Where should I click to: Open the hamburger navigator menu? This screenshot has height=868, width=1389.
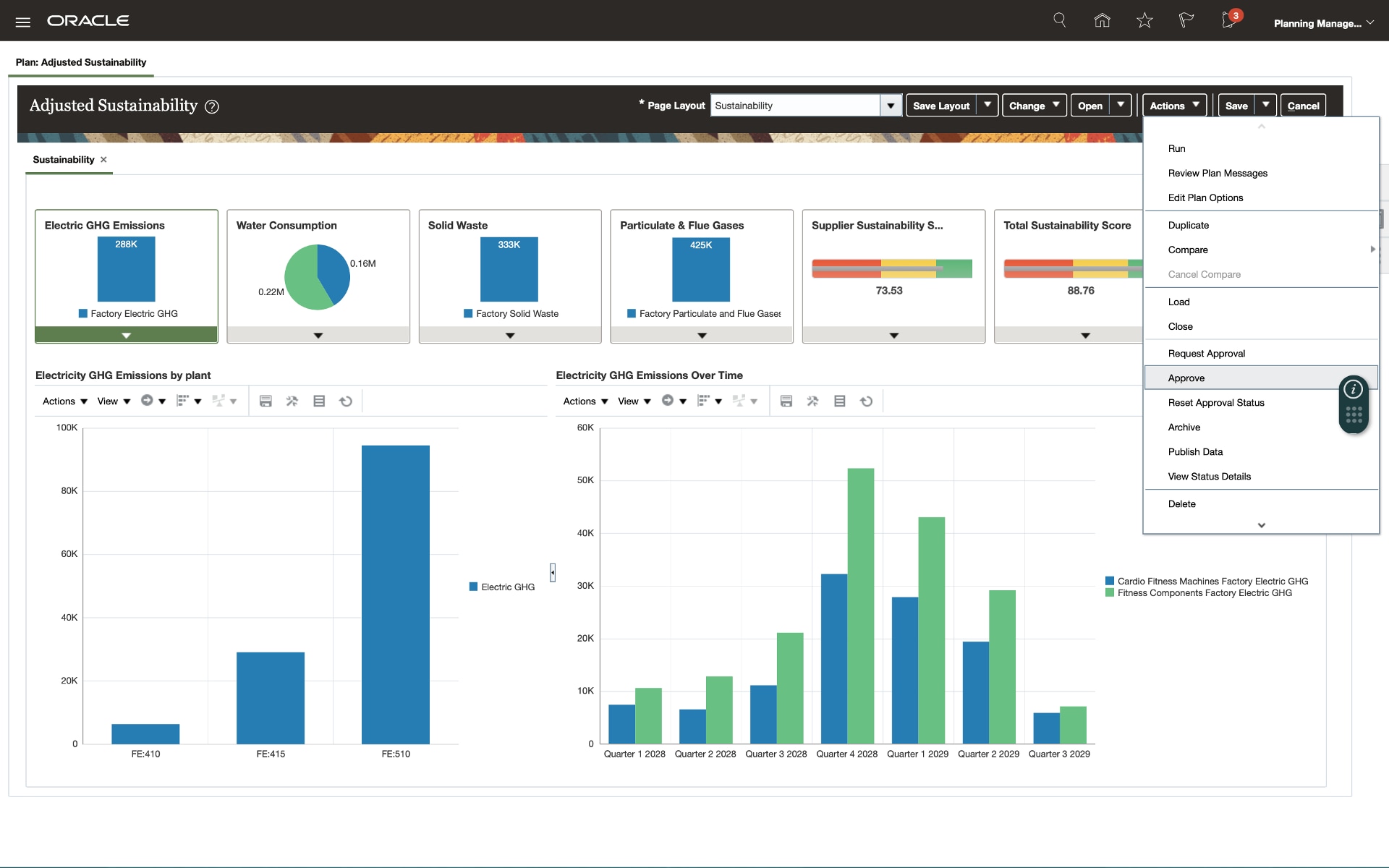[x=23, y=22]
